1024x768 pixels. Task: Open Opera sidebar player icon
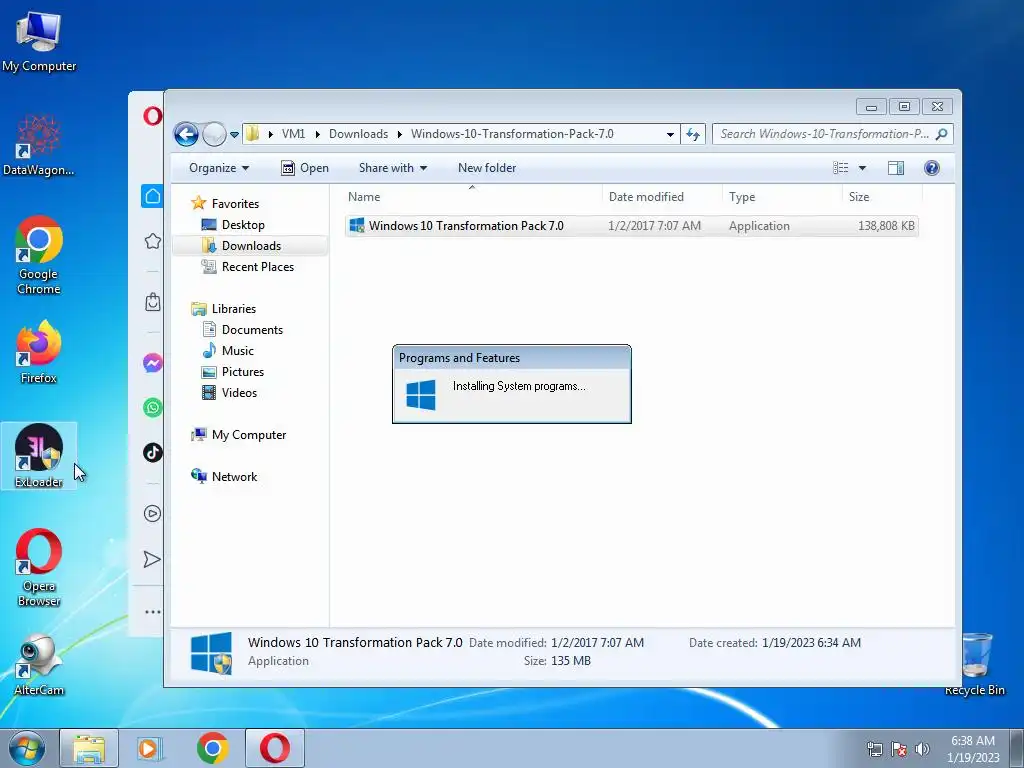click(x=152, y=513)
